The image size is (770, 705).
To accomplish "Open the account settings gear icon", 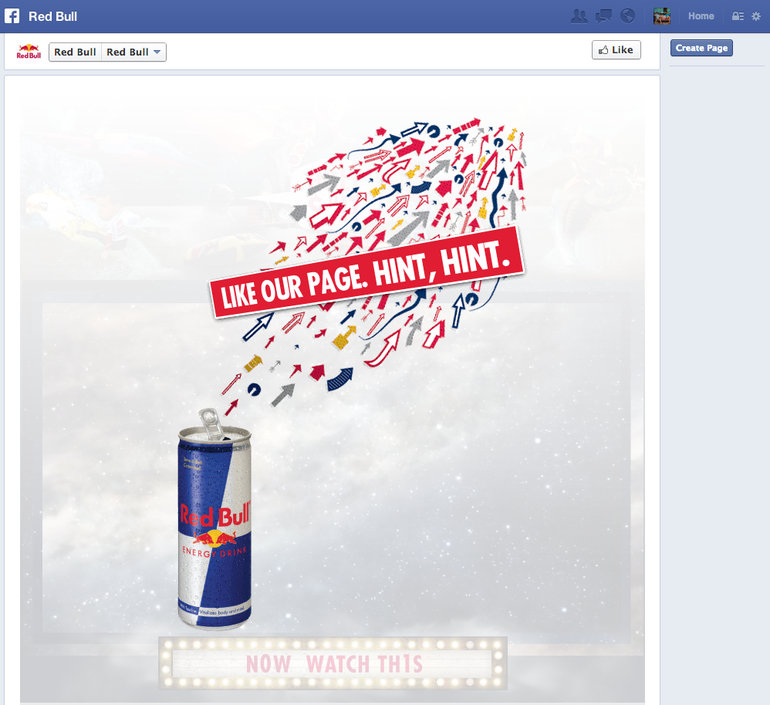I will [756, 16].
